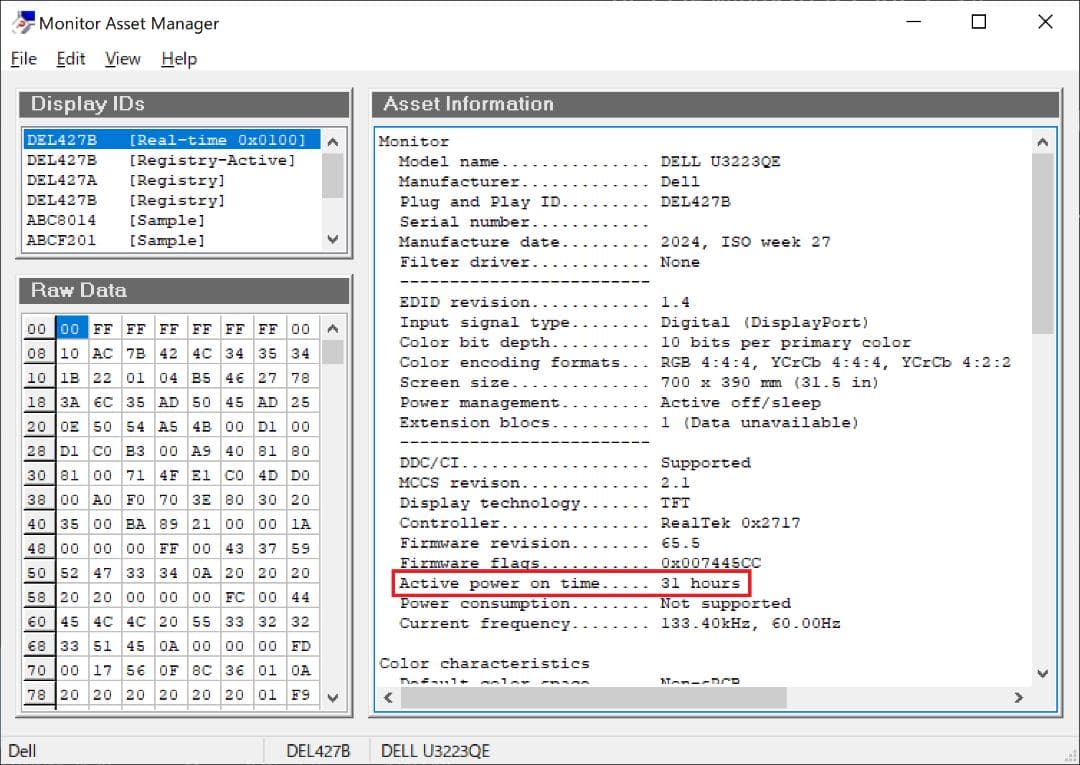1080x765 pixels.
Task: Click Raw Data scroll-up arrow
Action: pos(333,328)
